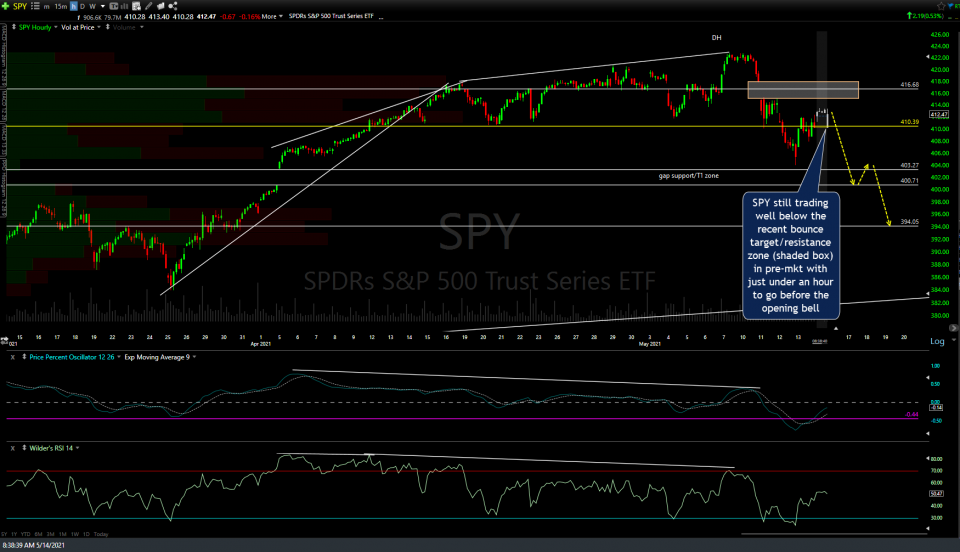Screen dimensions: 960x552
Task: Click the Vol at Price label
Action: click(x=78, y=27)
